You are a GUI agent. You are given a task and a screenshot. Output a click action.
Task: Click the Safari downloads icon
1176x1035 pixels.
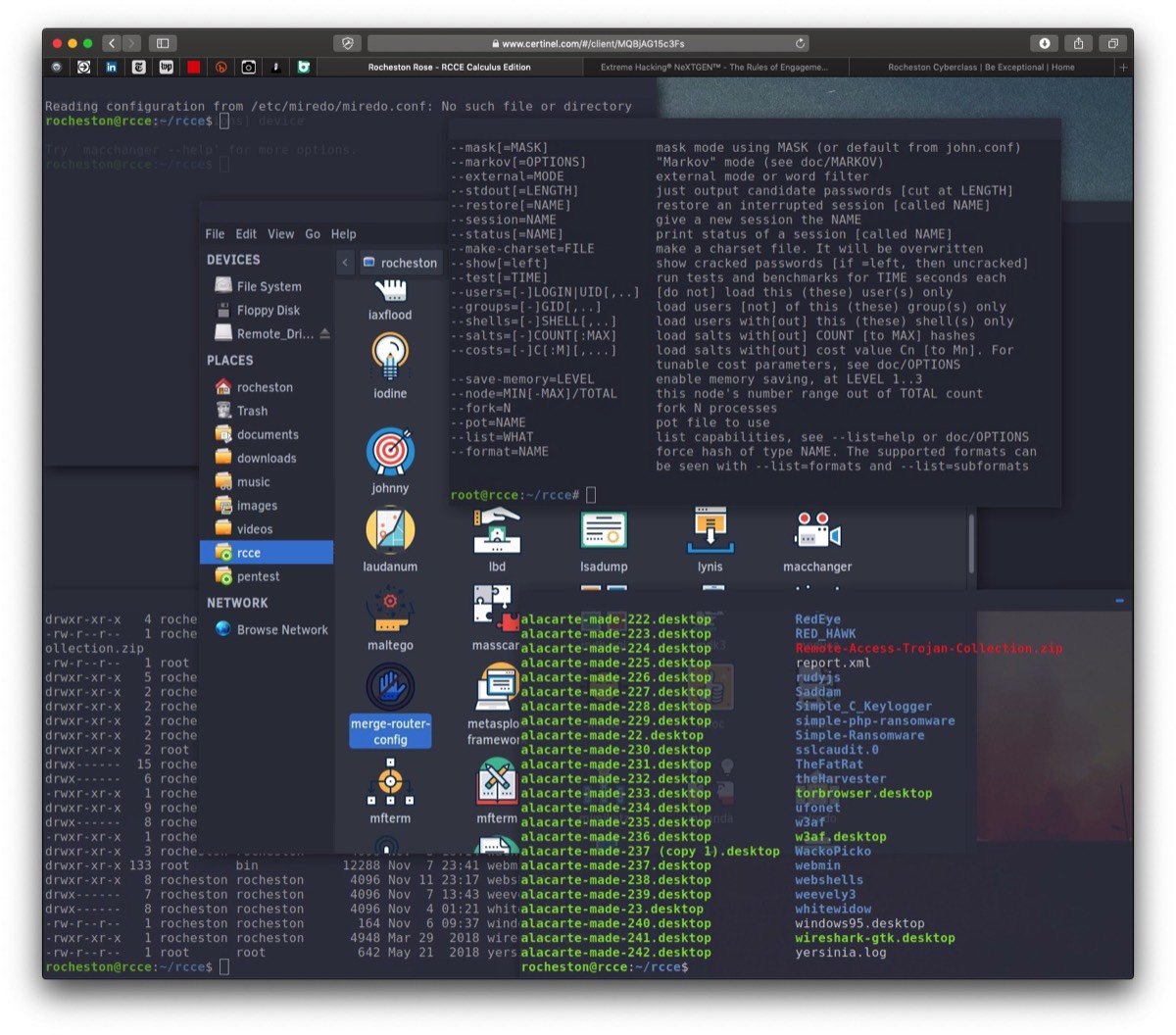[1045, 43]
